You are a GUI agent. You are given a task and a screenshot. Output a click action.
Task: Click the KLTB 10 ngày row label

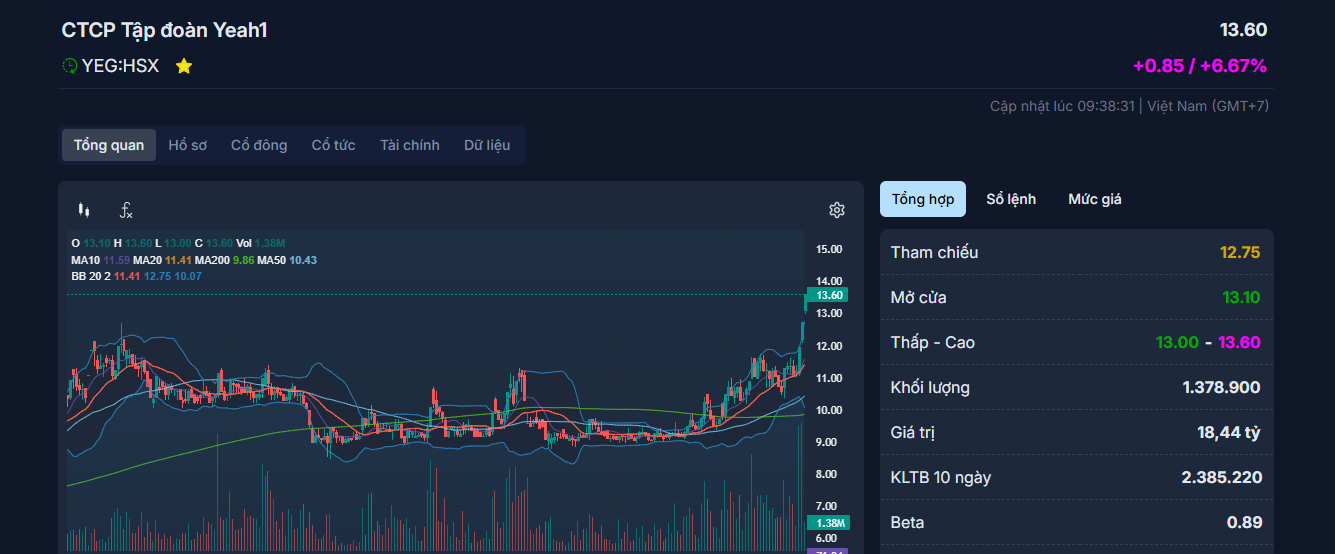click(941, 477)
